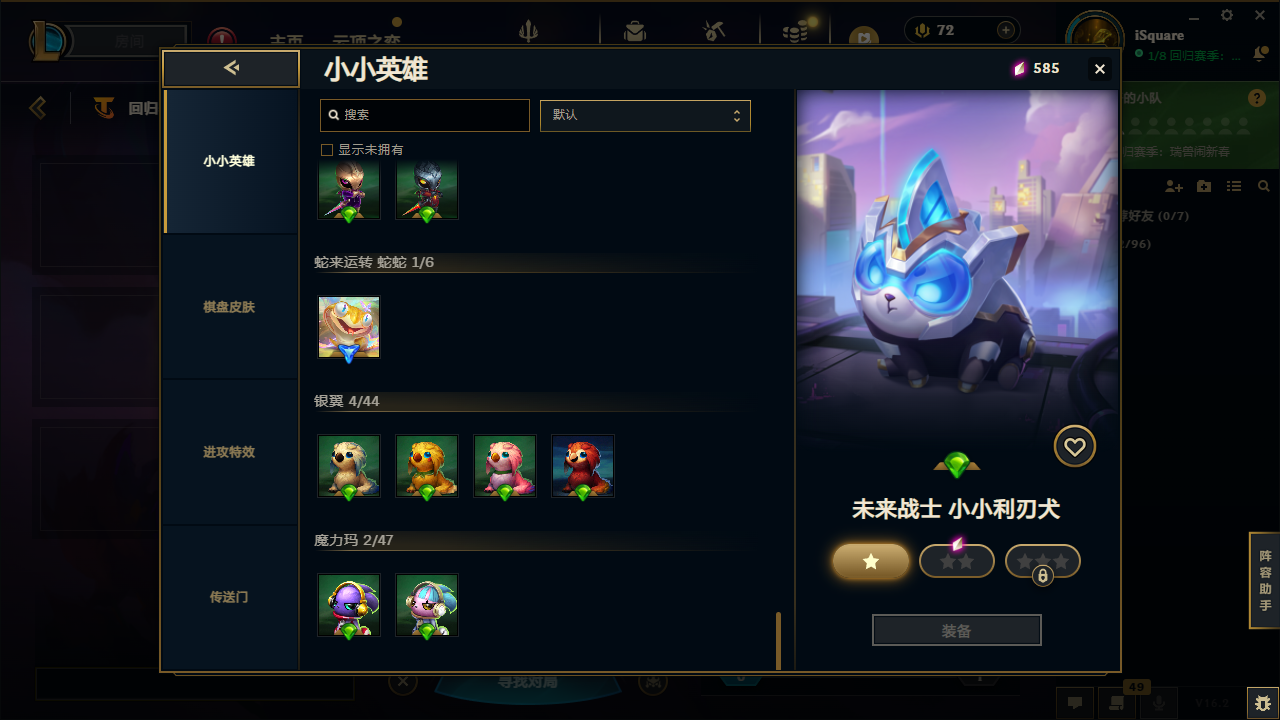This screenshot has height=720, width=1280.
Task: Click the heart favorite icon
Action: pos(1075,447)
